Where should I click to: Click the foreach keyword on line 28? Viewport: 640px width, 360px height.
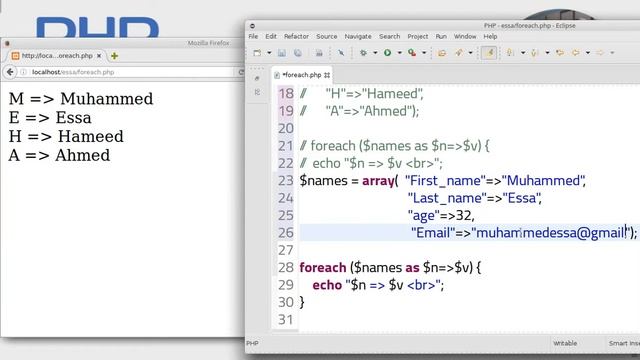coord(323,268)
